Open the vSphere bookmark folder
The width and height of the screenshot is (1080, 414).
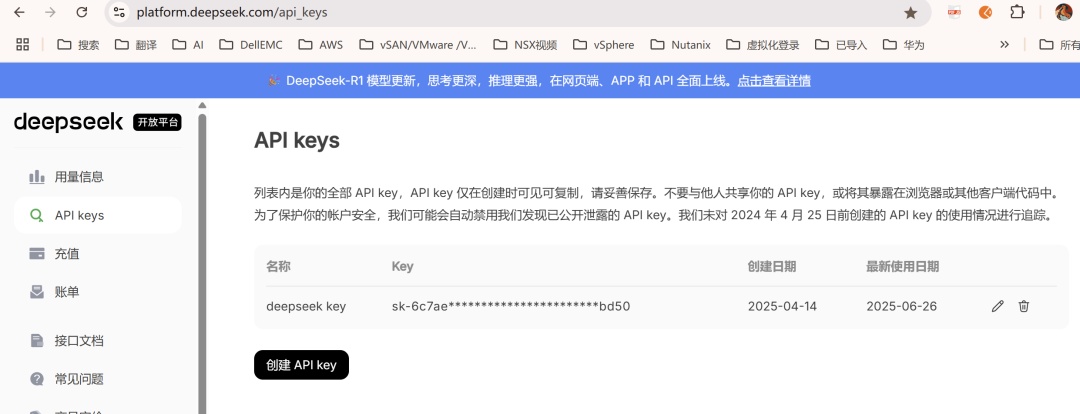(603, 45)
